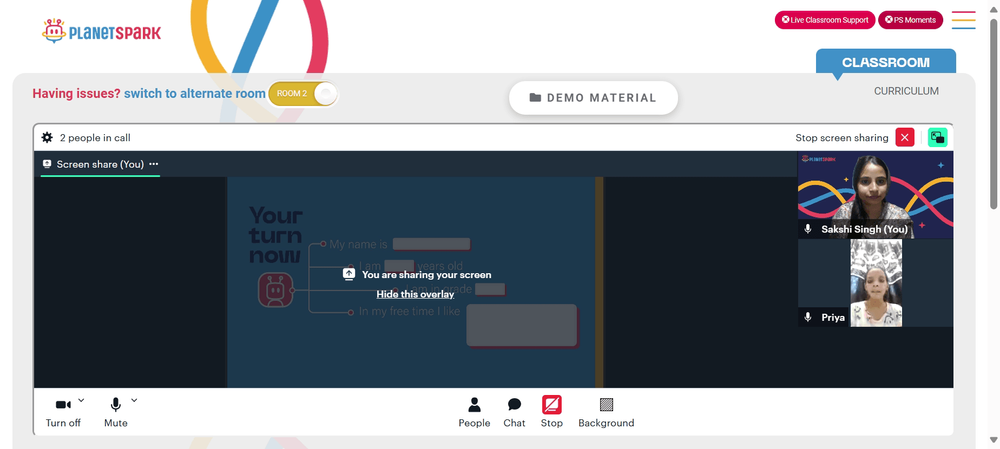Click 'You are sharing your screen' text
The height and width of the screenshot is (449, 1000).
427,275
